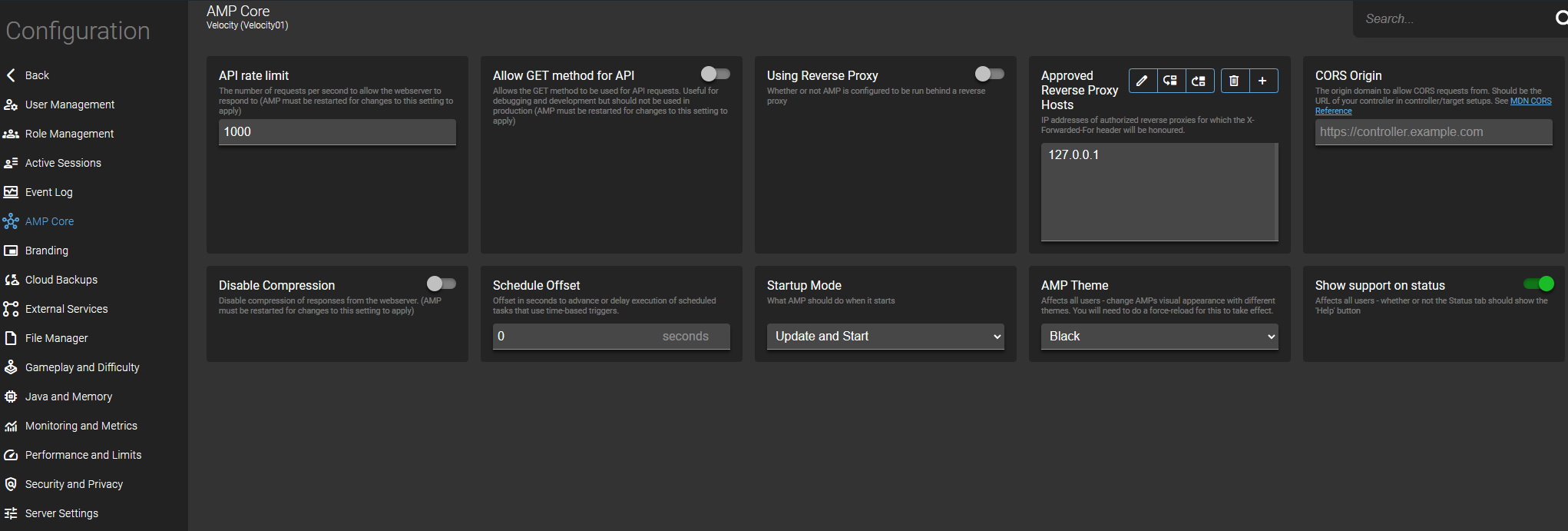Open the MDN CORS Reference link
Viewport: 1568px width, 531px height.
(x=1530, y=101)
